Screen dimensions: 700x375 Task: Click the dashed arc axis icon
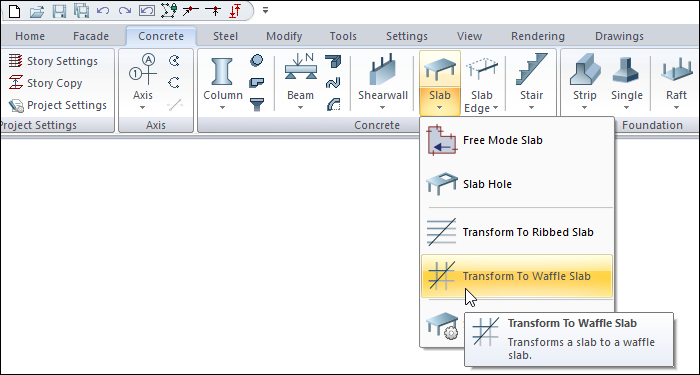[x=174, y=83]
